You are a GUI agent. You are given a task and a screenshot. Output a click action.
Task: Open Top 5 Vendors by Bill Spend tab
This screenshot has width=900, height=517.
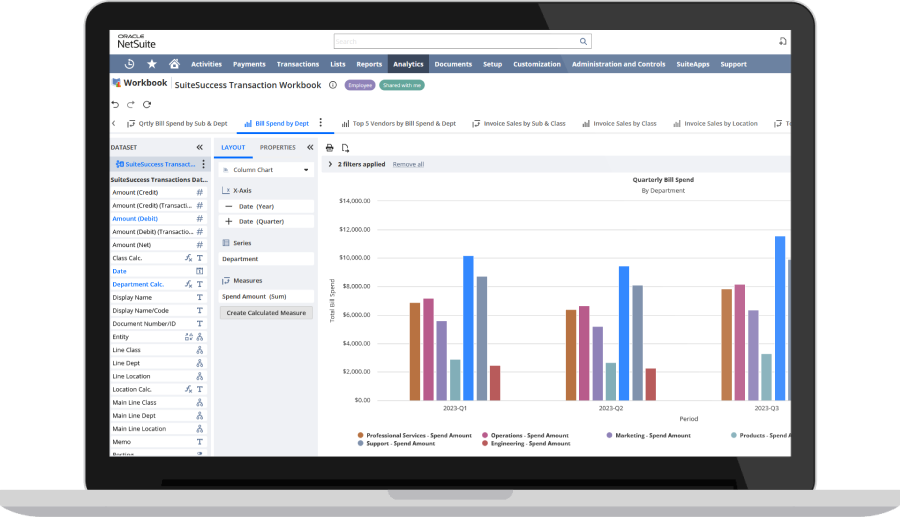[x=398, y=123]
